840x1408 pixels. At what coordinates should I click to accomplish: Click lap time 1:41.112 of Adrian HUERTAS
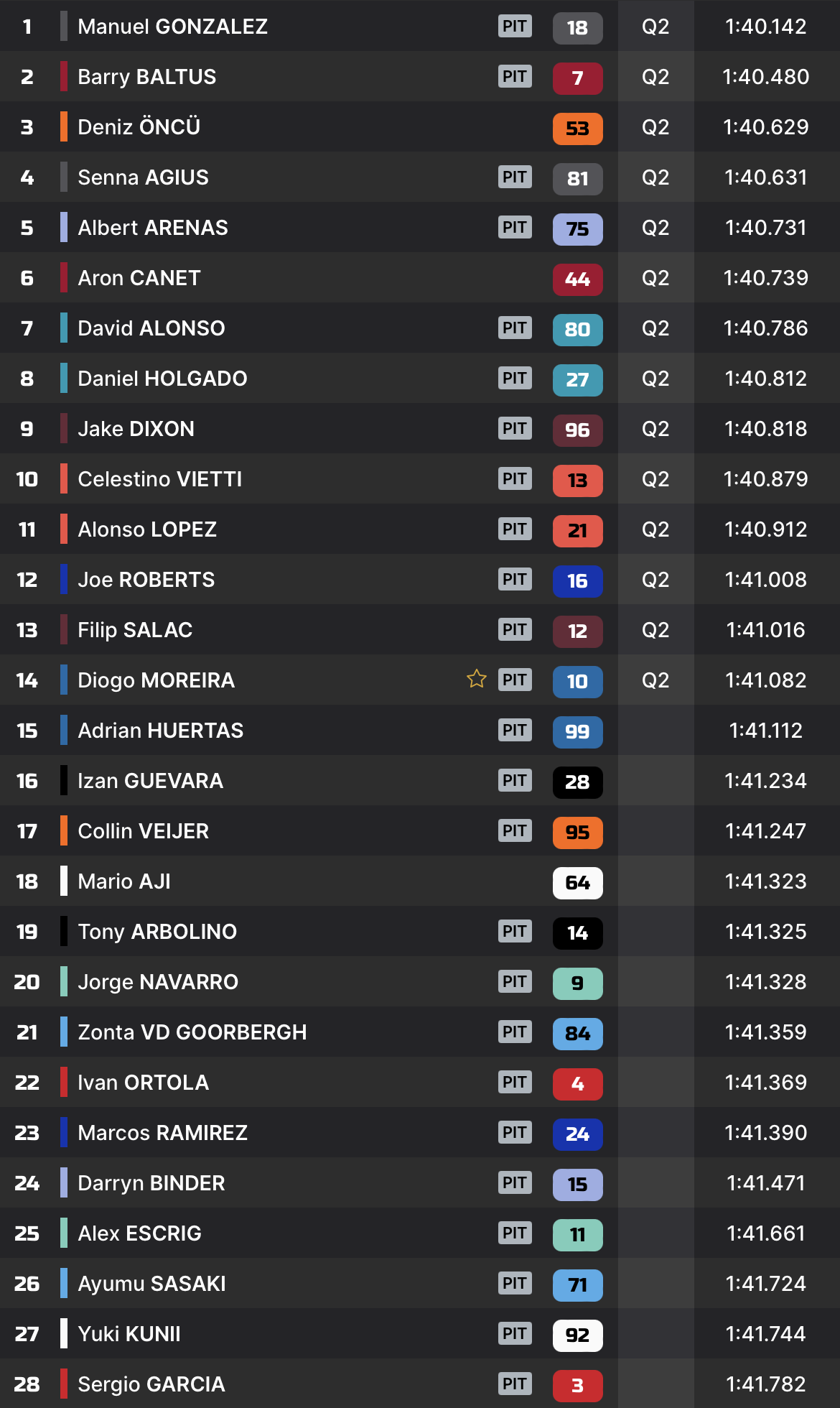(765, 731)
